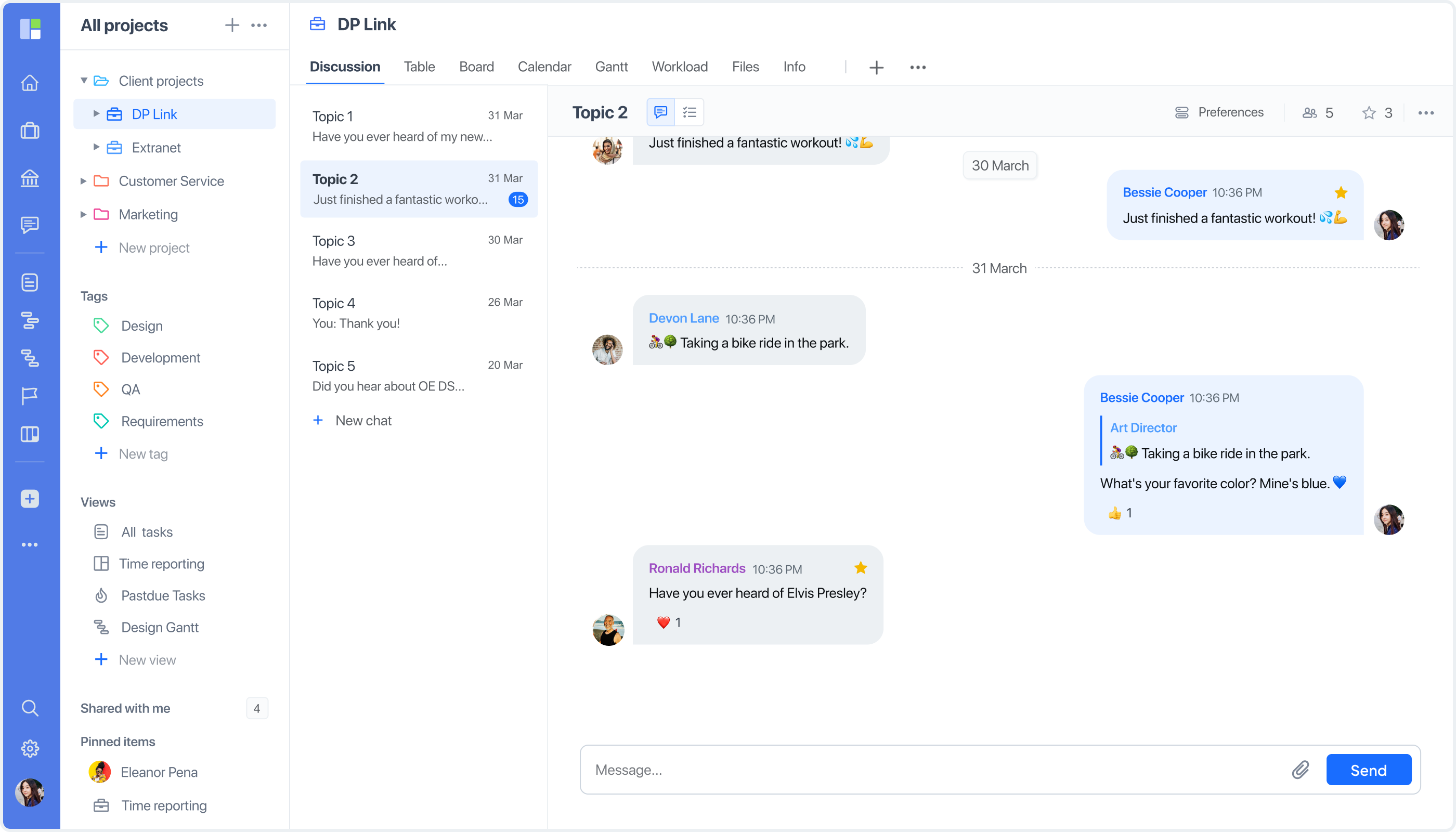Show the 5 members of Topic 2
The height and width of the screenshot is (832, 1456).
click(1318, 113)
